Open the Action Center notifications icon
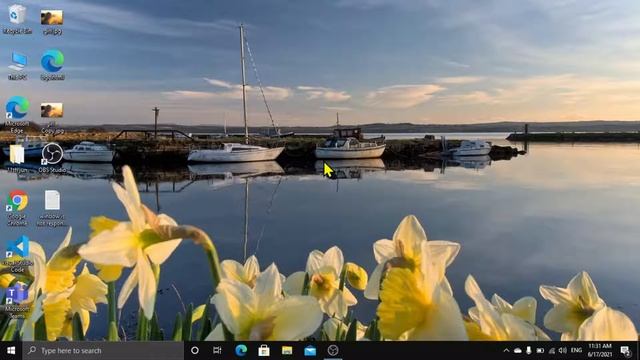Screen dimensions: 640x360 [x=625, y=351]
